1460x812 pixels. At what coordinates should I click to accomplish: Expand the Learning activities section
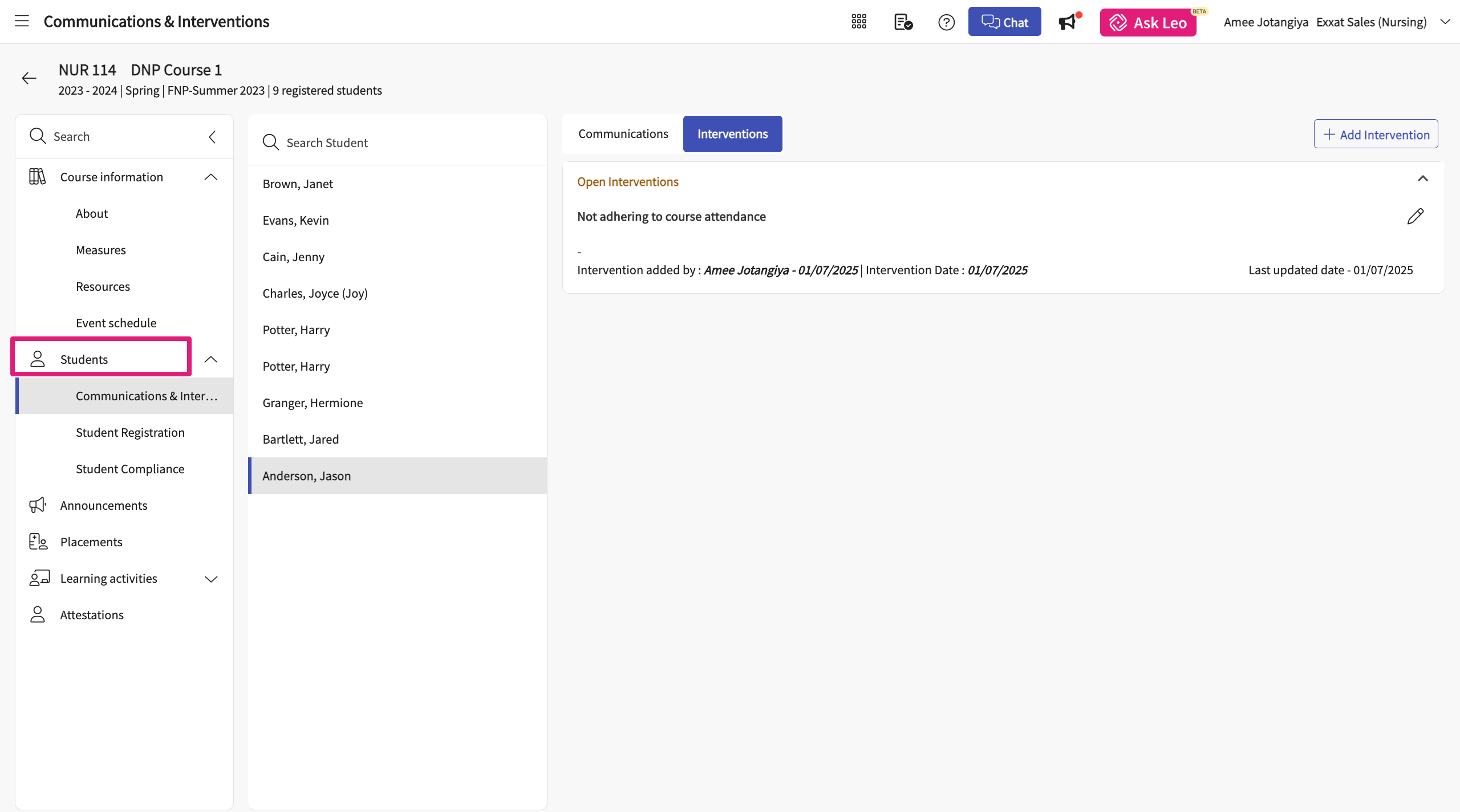tap(211, 579)
